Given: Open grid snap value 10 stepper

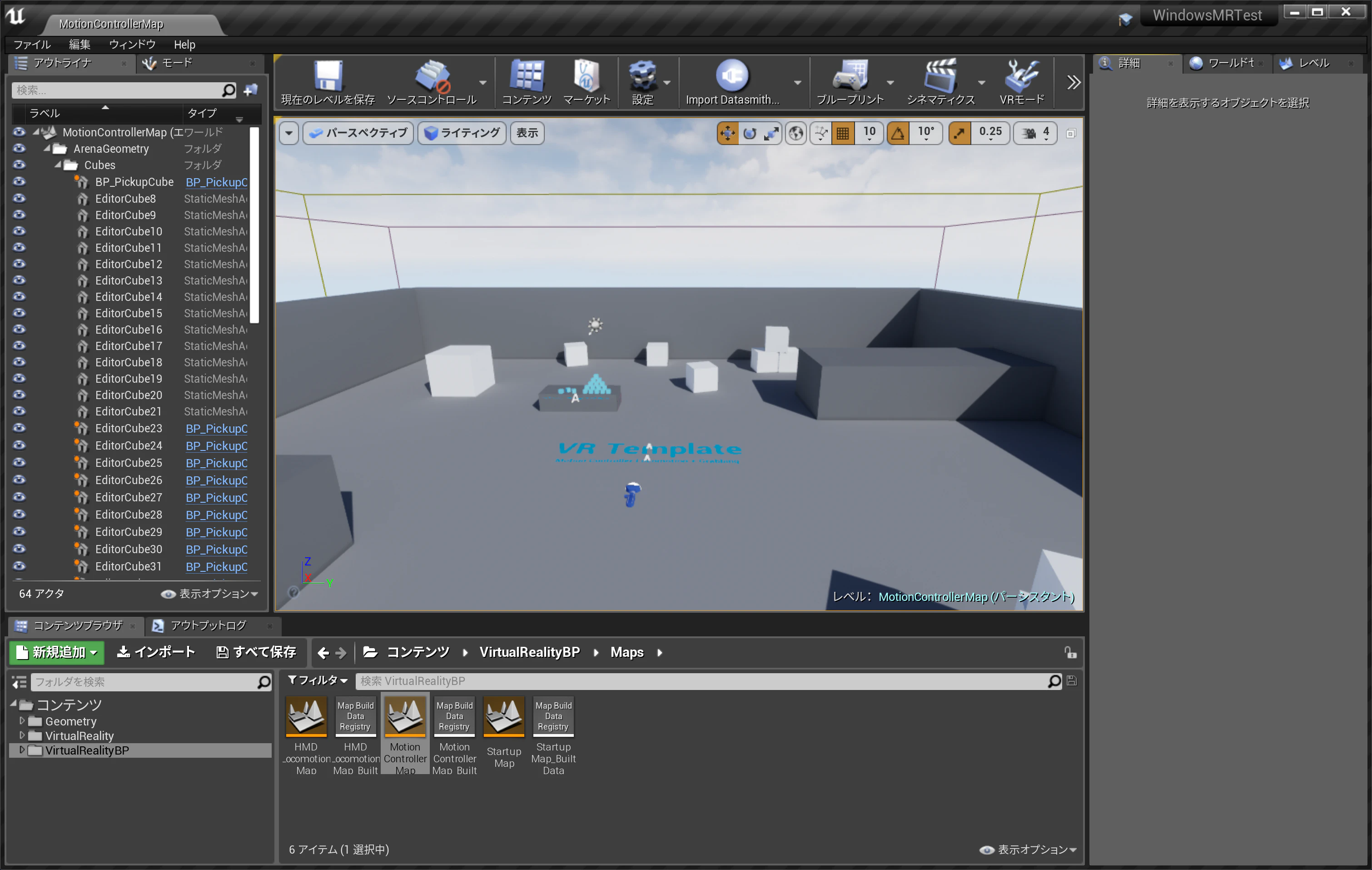Looking at the screenshot, I should (x=869, y=133).
